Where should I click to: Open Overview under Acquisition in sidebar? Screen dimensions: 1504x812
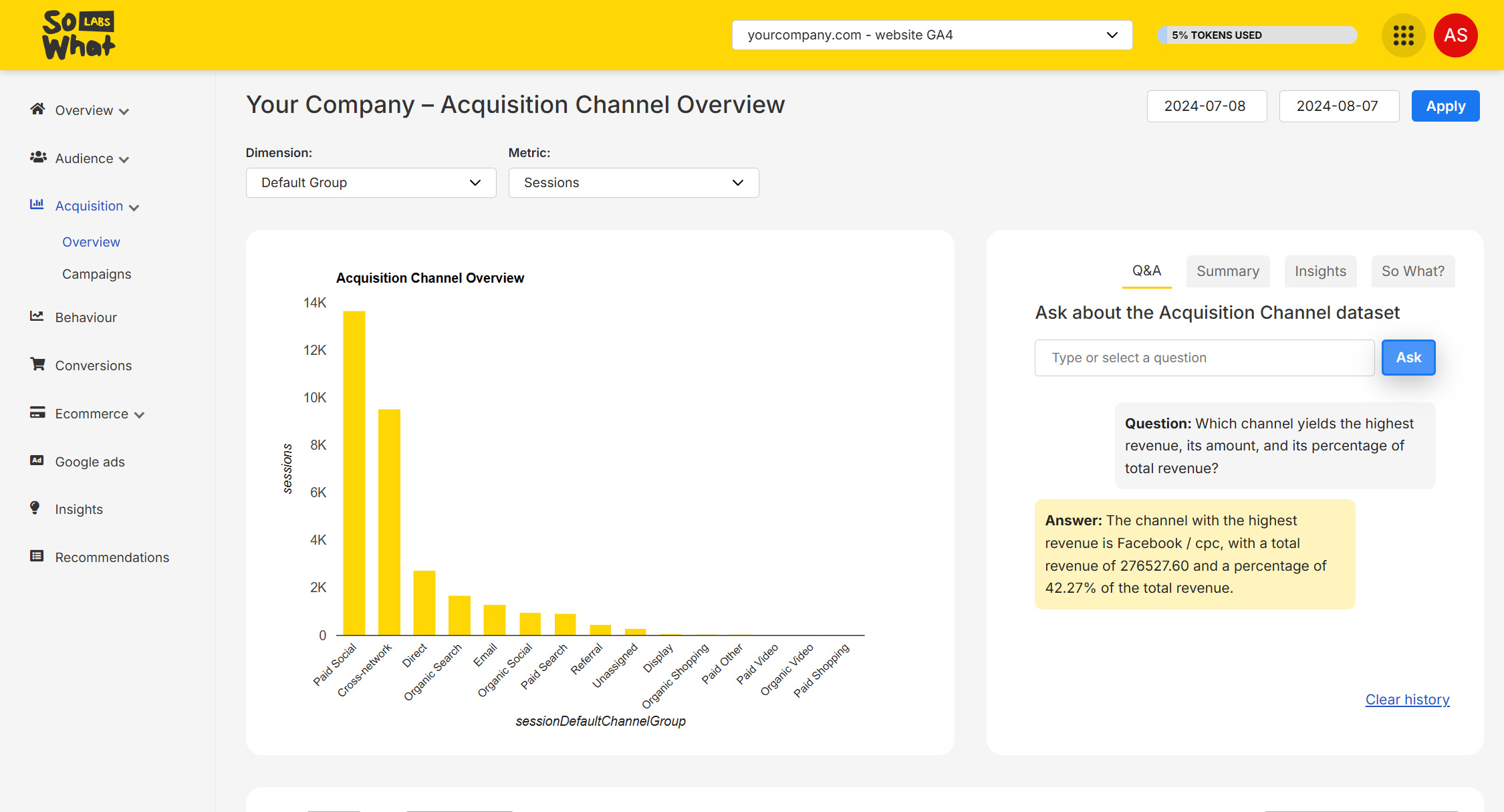coord(91,242)
